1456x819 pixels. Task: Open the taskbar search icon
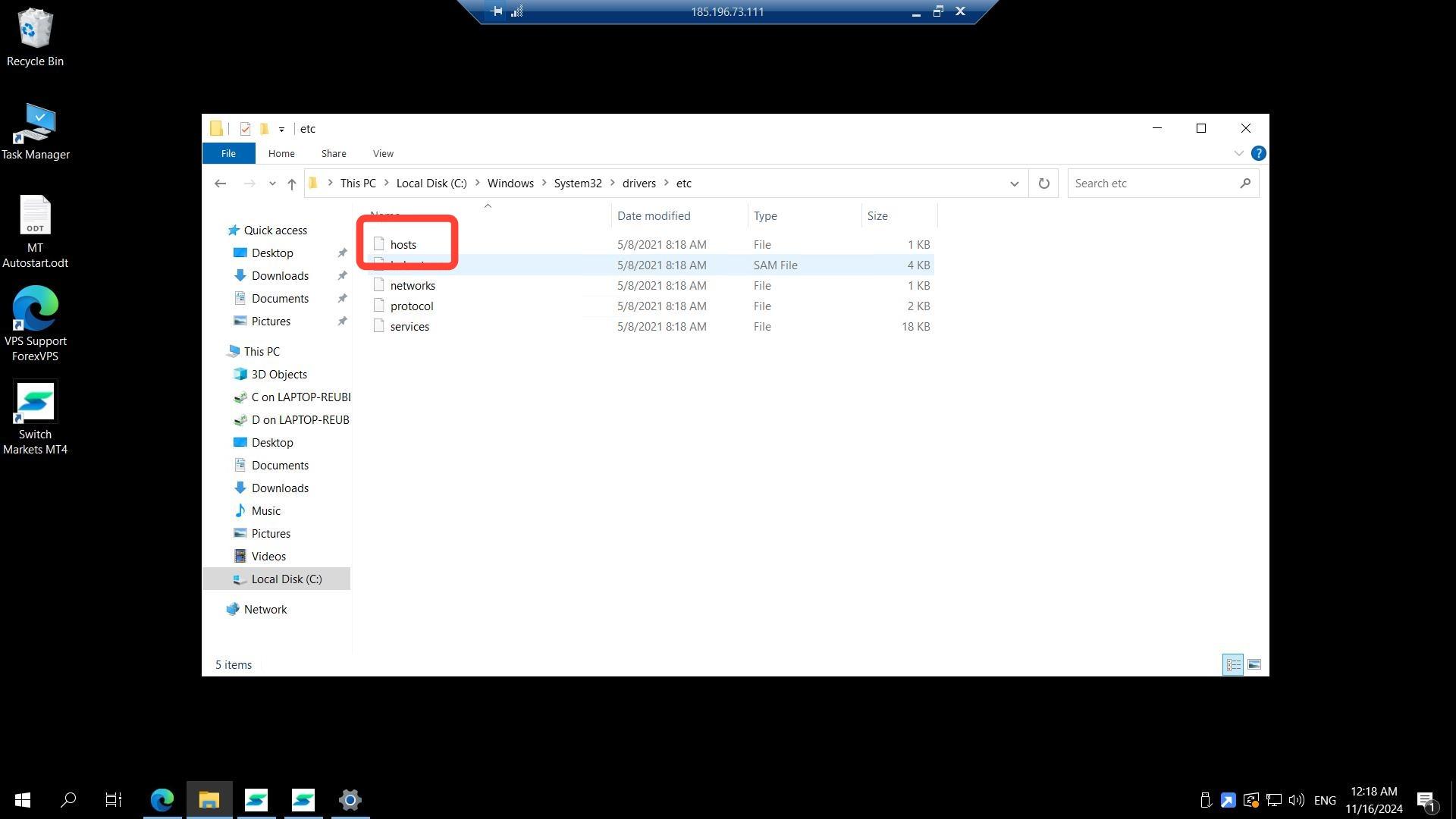coord(68,799)
